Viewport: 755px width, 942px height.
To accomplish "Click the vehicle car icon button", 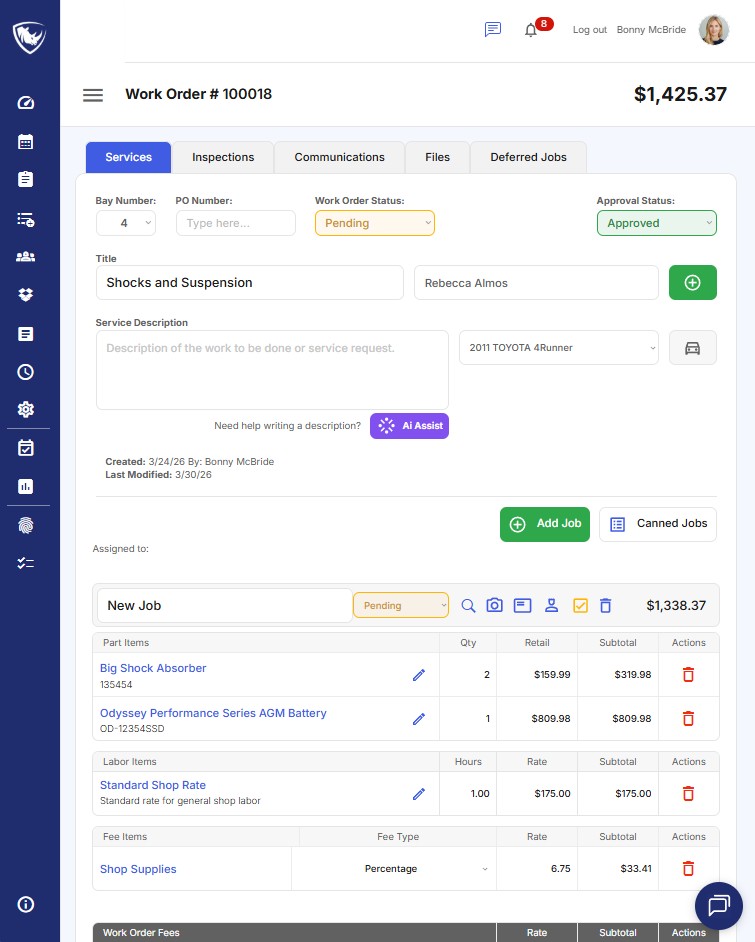I will pos(693,347).
